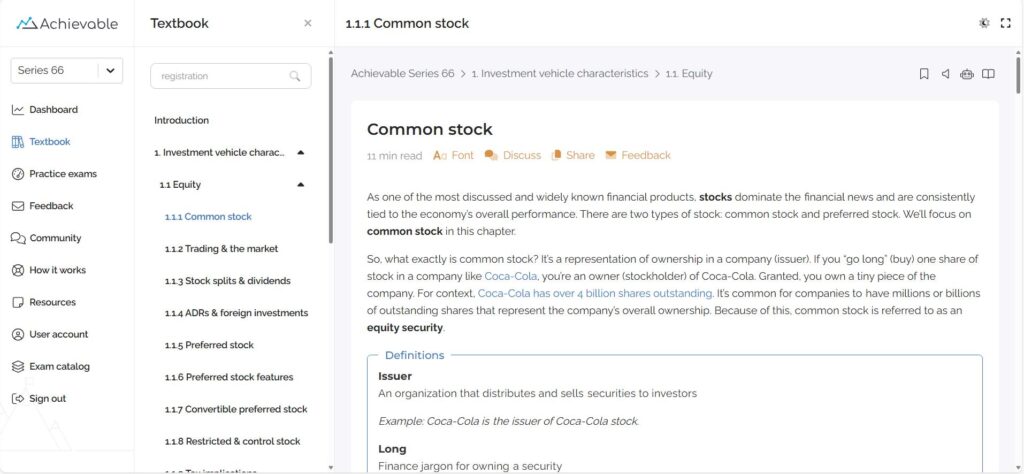Click the Achievable logo
The height and width of the screenshot is (474, 1024).
click(67, 23)
